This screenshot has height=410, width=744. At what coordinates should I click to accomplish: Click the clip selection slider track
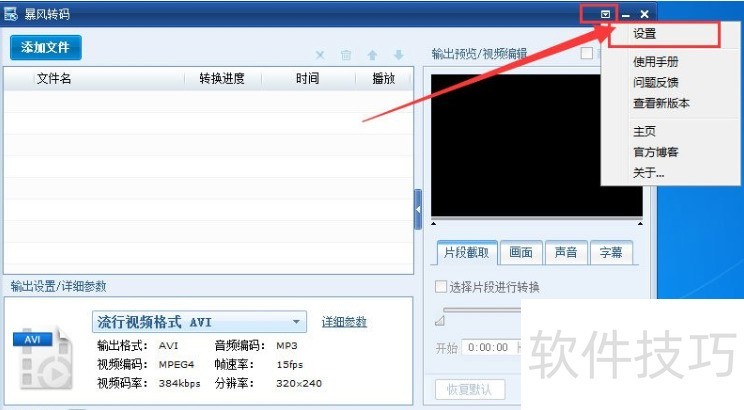click(x=482, y=310)
